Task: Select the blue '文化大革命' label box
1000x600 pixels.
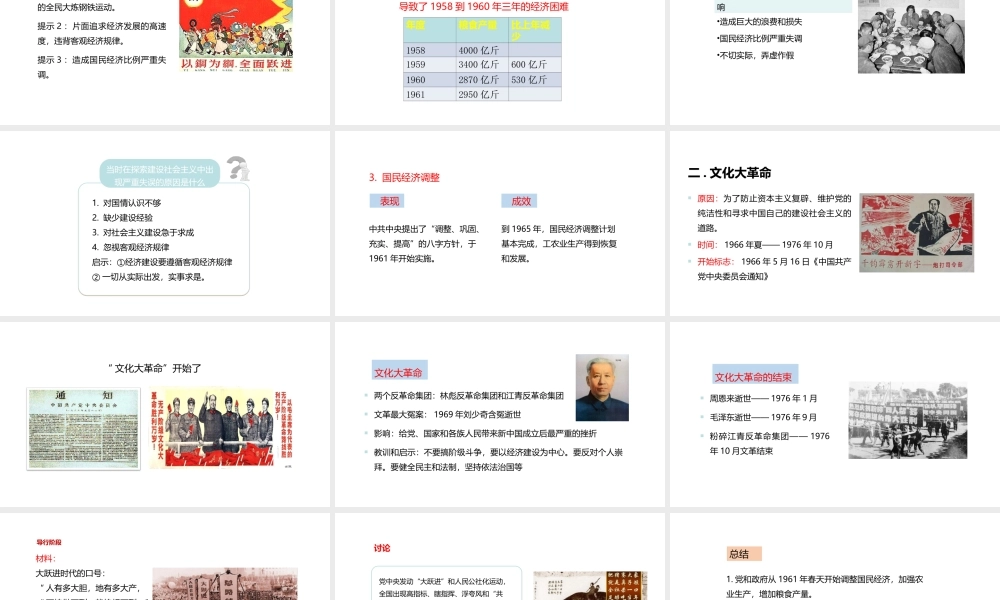Action: [x=399, y=372]
